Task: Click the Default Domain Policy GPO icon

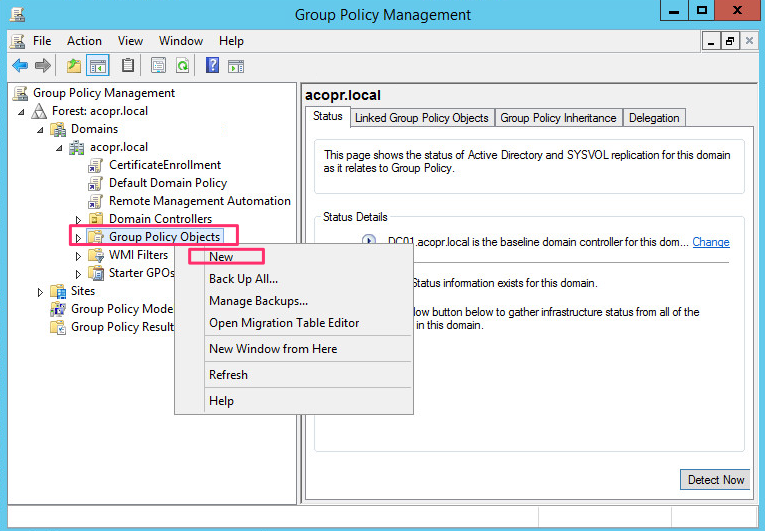Action: 95,184
